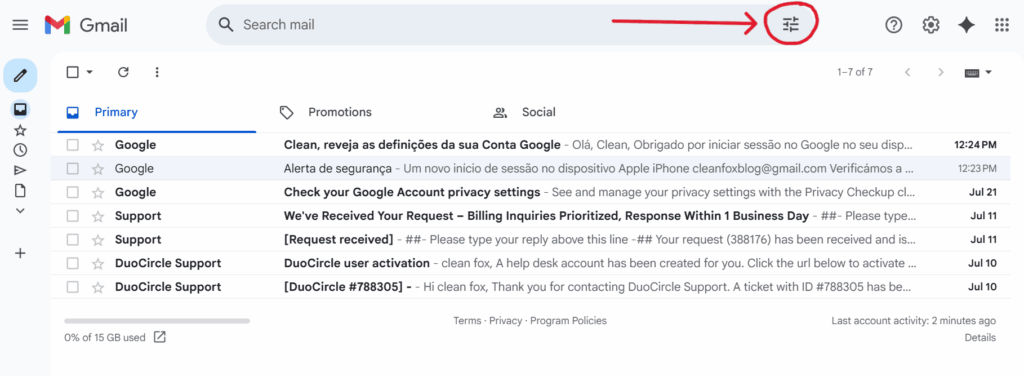Open Program Policies link
Image resolution: width=1024 pixels, height=376 pixels.
(x=568, y=321)
